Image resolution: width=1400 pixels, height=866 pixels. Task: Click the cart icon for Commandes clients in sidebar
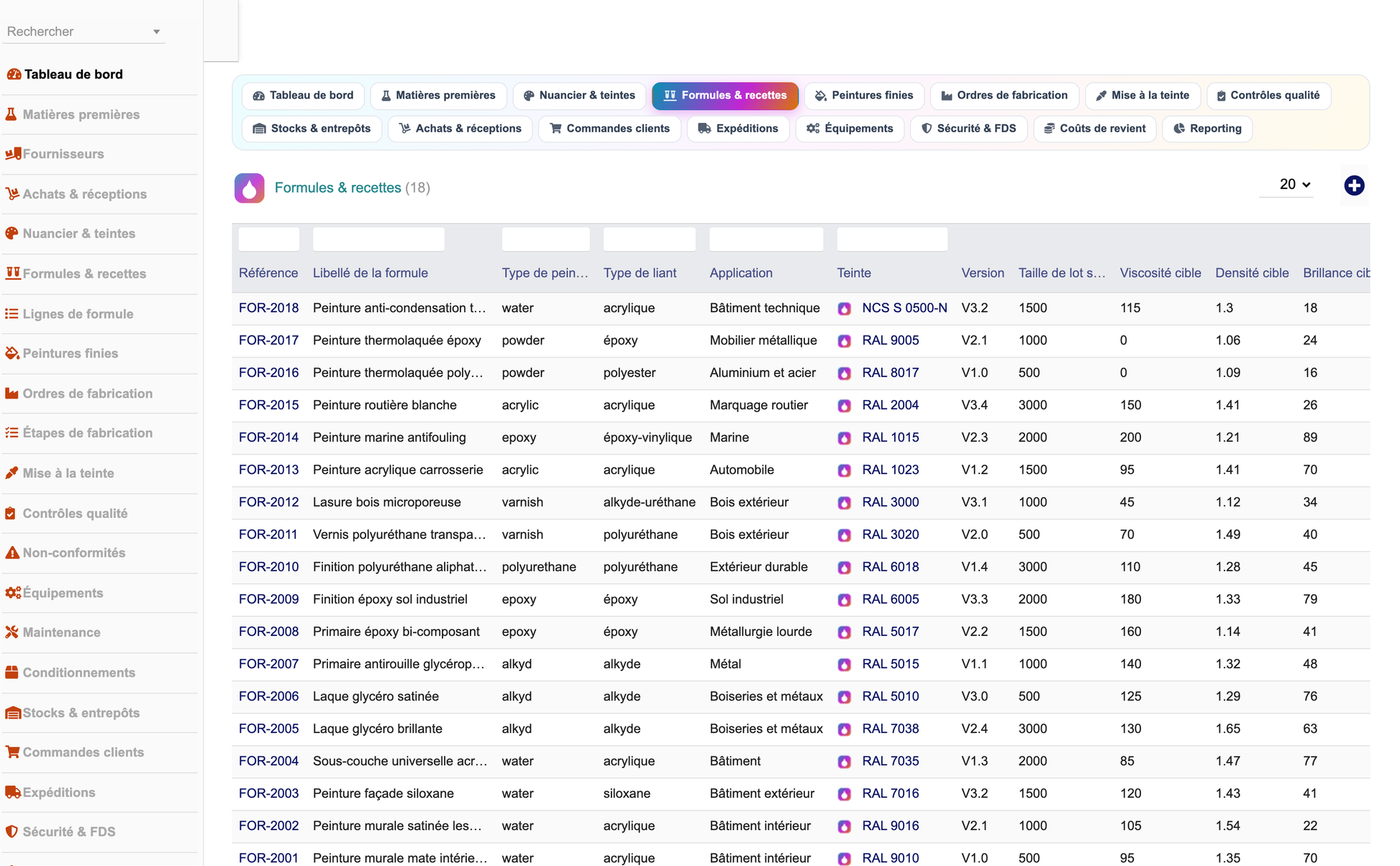[x=12, y=752]
